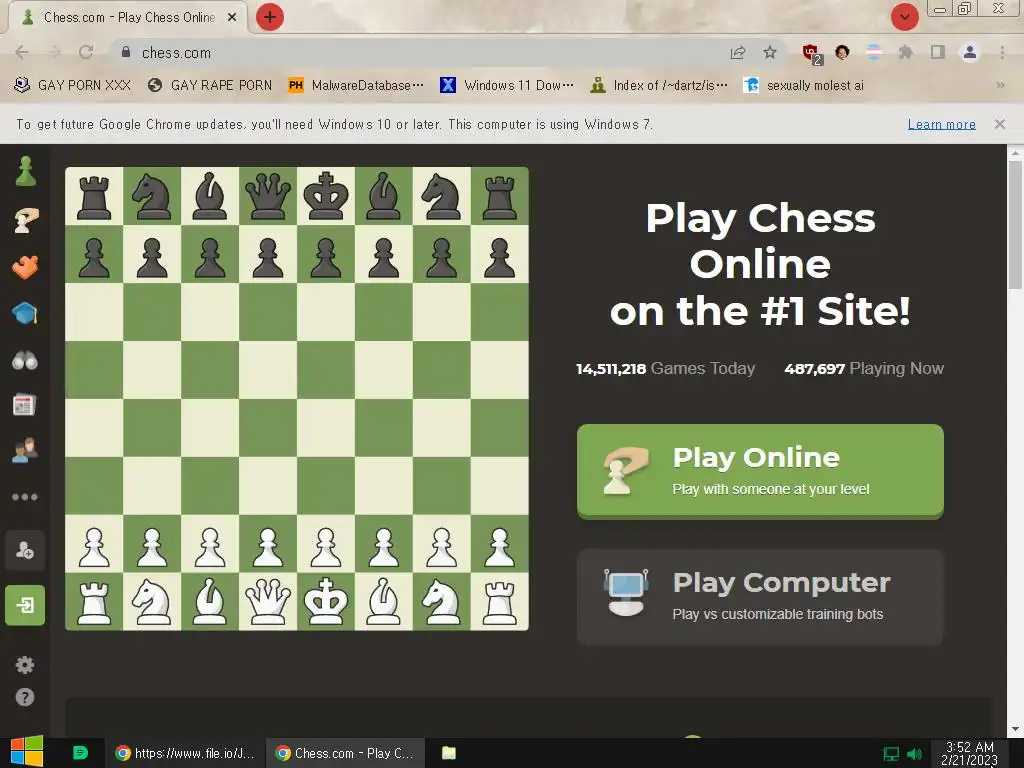Image resolution: width=1024 pixels, height=768 pixels.
Task: Click the Play Computer button
Action: (760, 597)
